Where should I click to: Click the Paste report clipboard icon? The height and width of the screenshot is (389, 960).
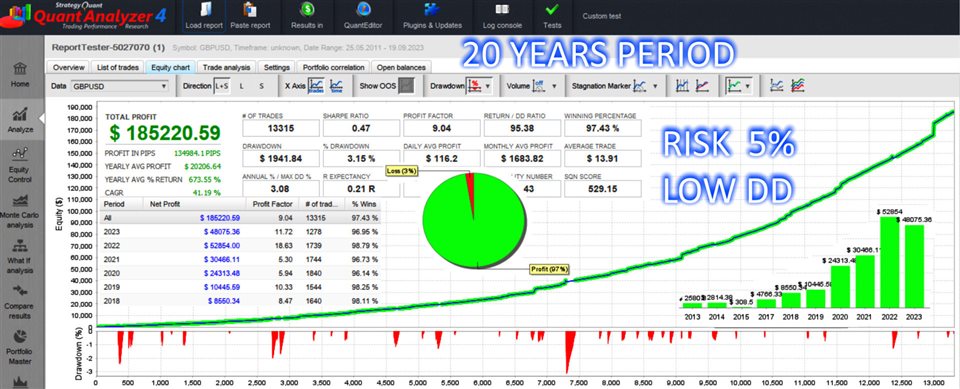[250, 10]
